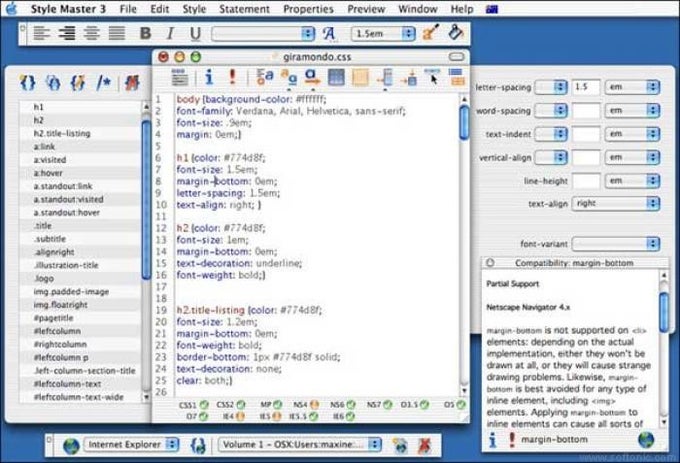This screenshot has height=463, width=680.
Task: Click the text list view icon in editor toolbar
Action: click(180, 77)
